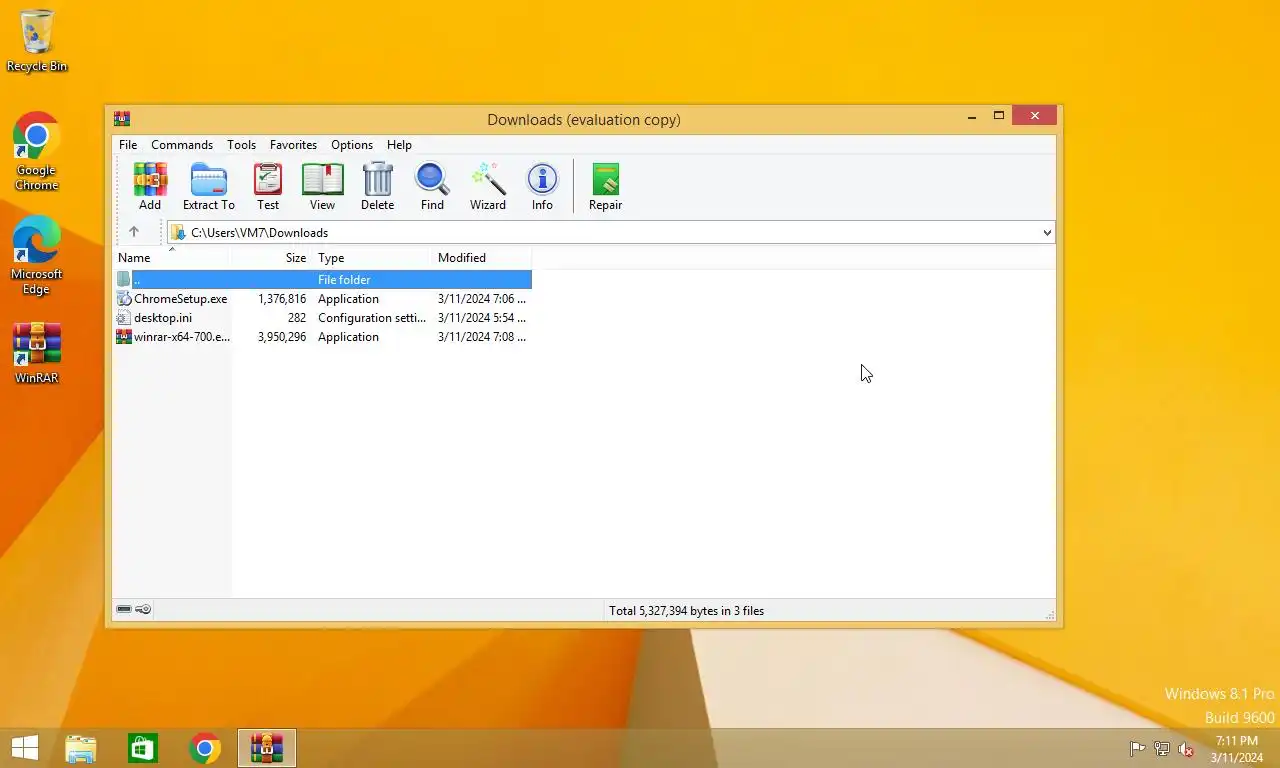Select the parent folder '..' row
Screen dimensions: 1280x768
coord(322,279)
